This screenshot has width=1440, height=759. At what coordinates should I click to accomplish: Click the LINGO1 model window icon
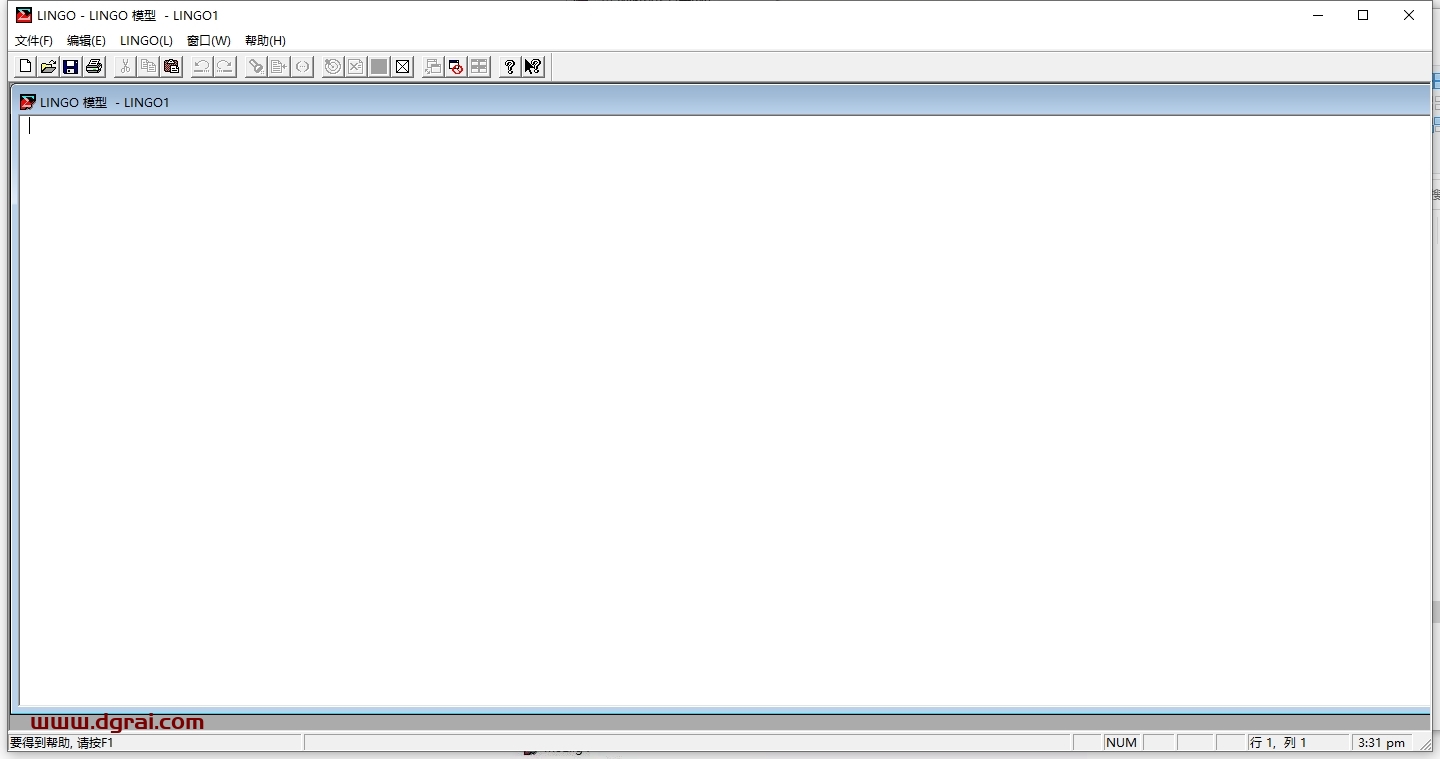[28, 102]
